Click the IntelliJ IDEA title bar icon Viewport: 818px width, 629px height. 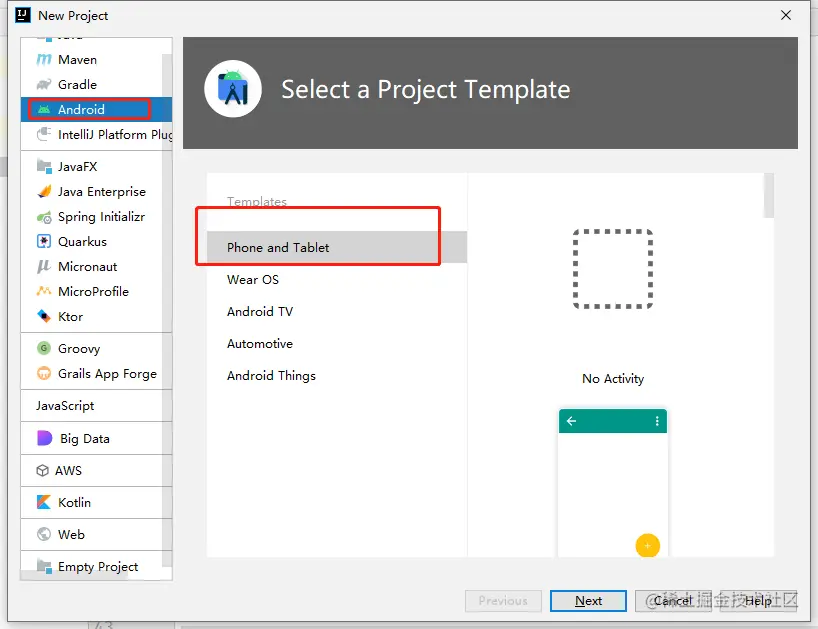coord(23,15)
